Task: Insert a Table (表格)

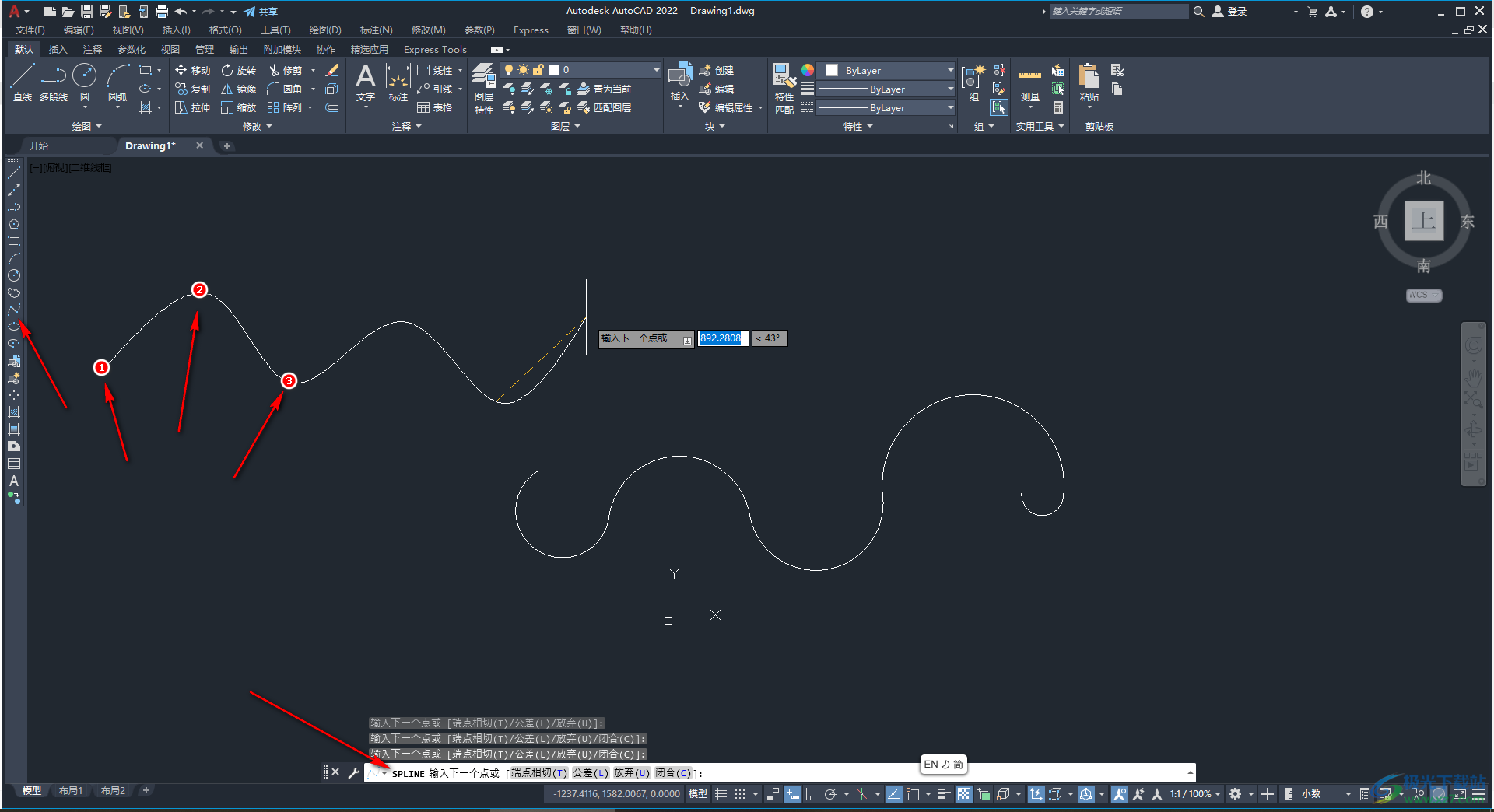Action: (434, 107)
